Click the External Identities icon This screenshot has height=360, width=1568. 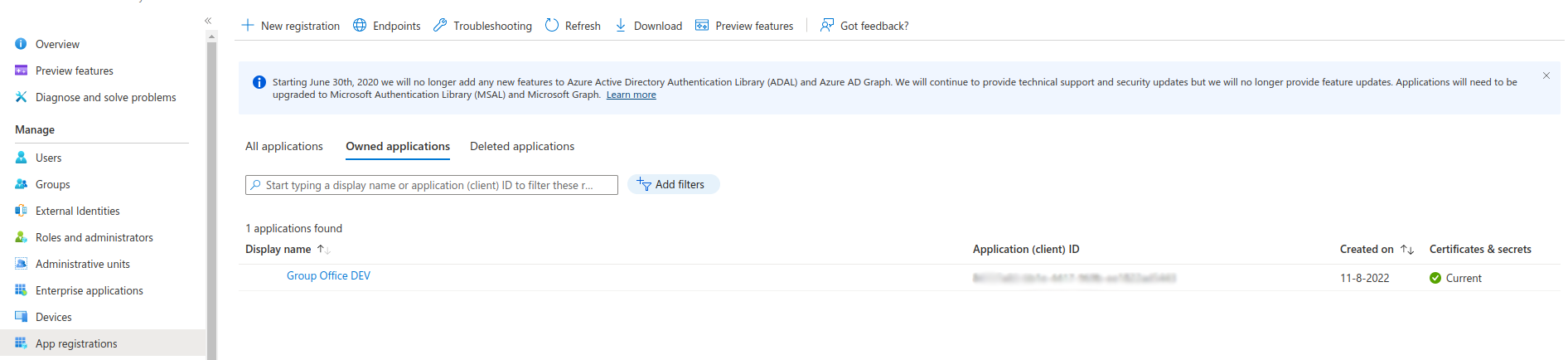(21, 211)
